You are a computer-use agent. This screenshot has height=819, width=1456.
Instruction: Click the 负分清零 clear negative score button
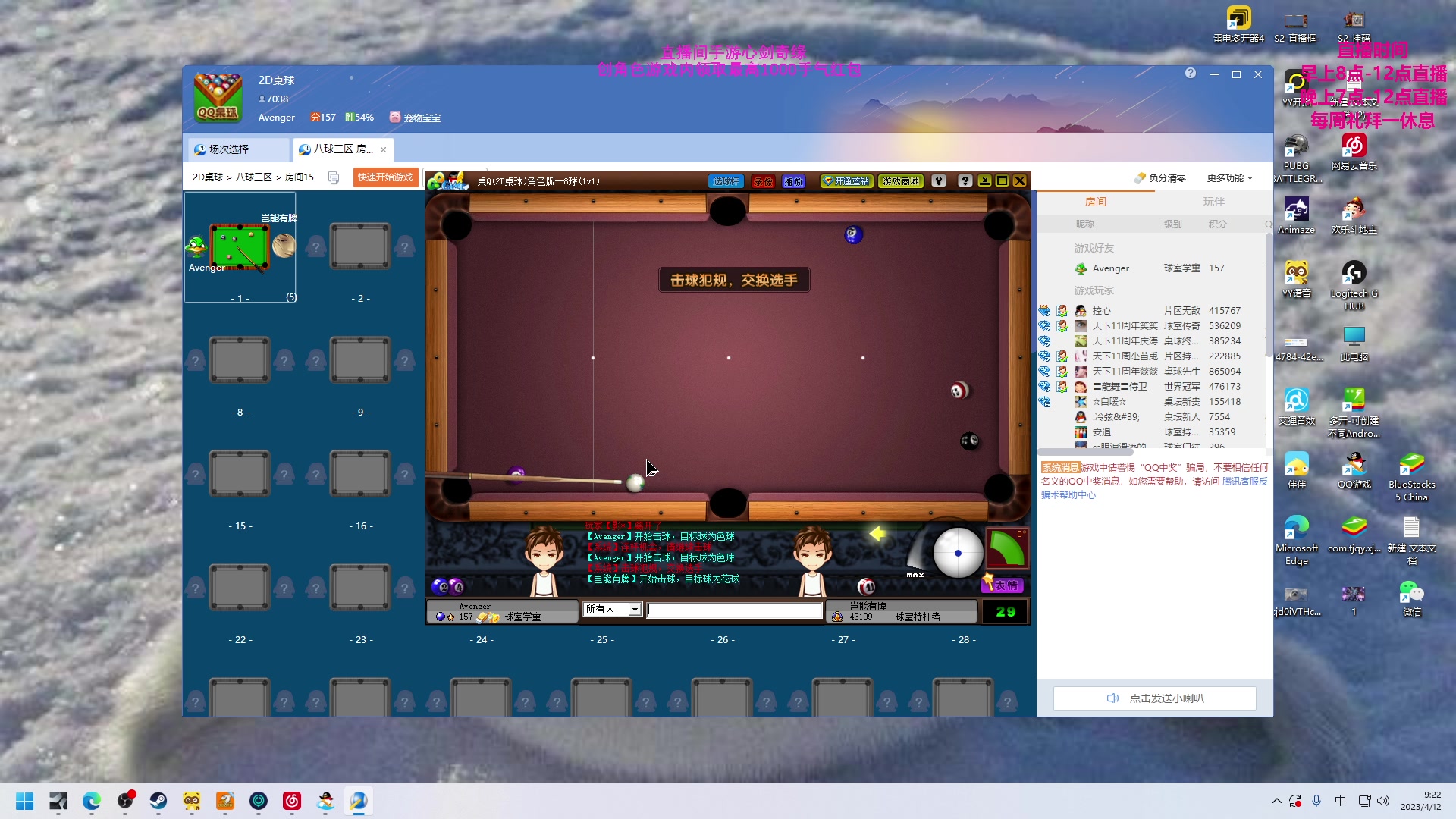(x=1160, y=177)
